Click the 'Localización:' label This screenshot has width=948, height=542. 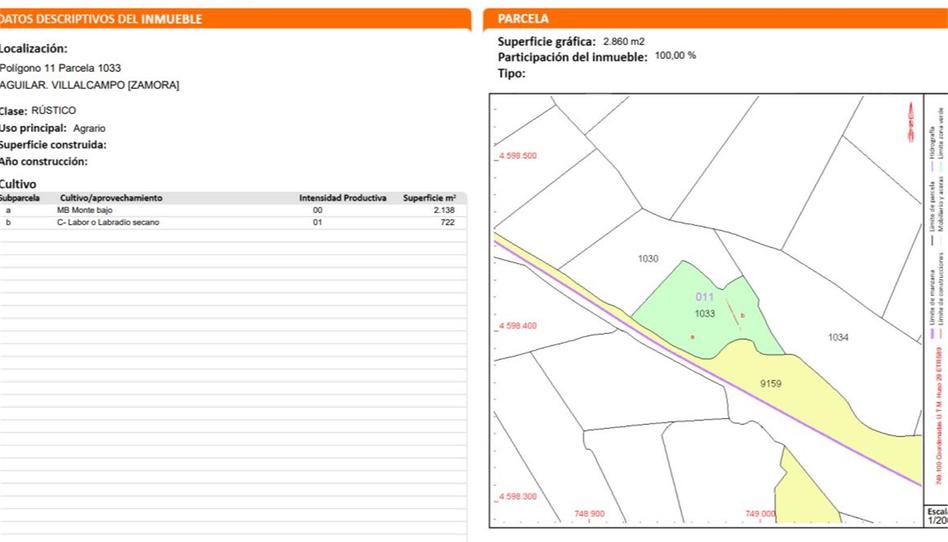click(34, 48)
